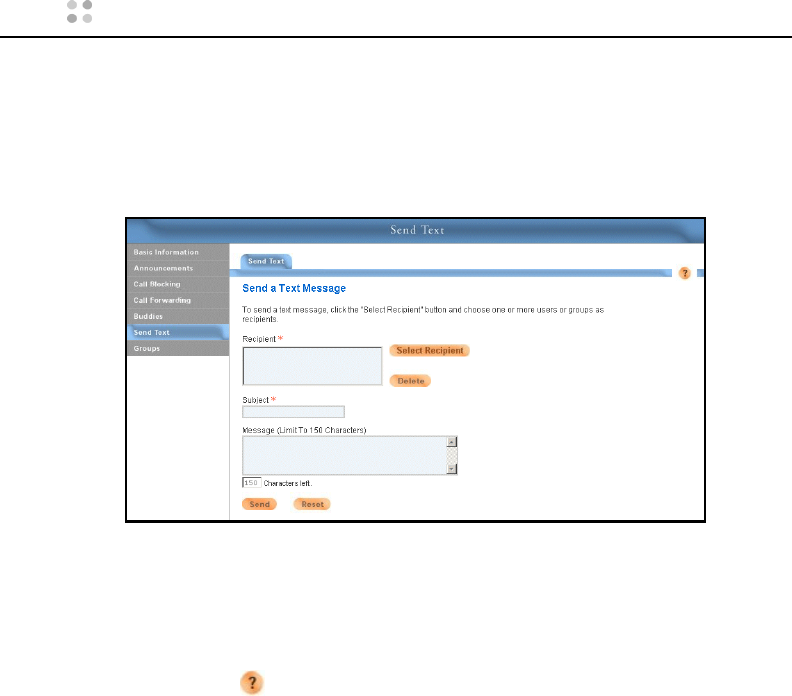Switch to the Send Text tab
Image resolution: width=792 pixels, height=696 pixels.
pyautogui.click(x=266, y=261)
